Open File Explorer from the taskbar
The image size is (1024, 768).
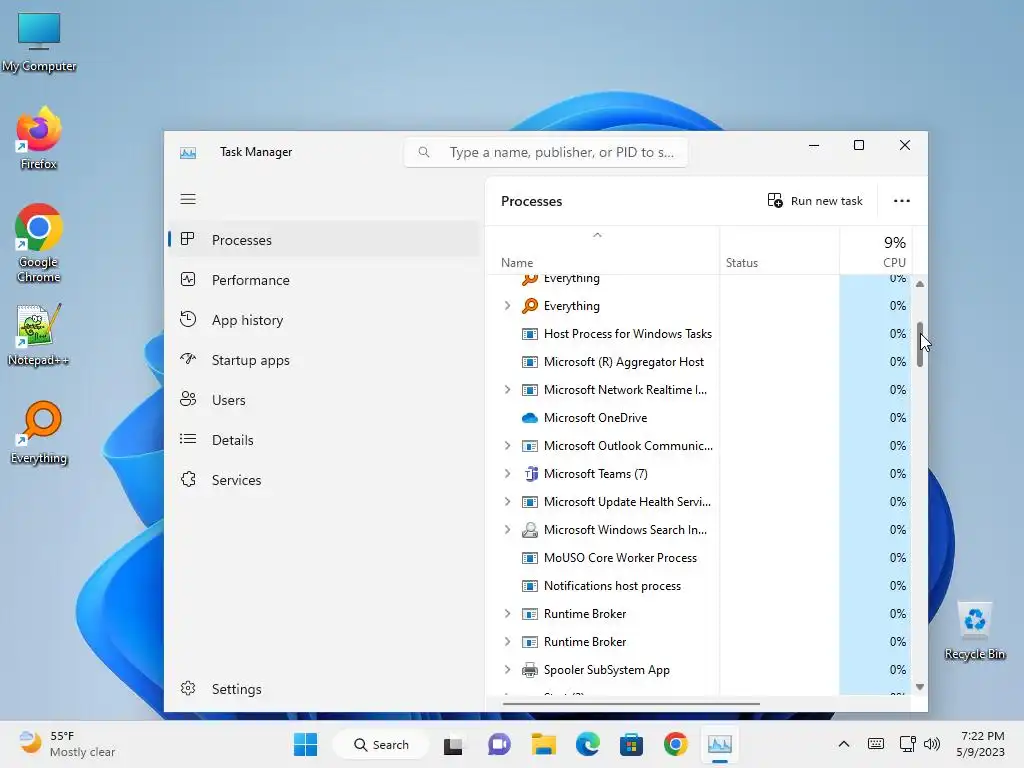click(543, 744)
